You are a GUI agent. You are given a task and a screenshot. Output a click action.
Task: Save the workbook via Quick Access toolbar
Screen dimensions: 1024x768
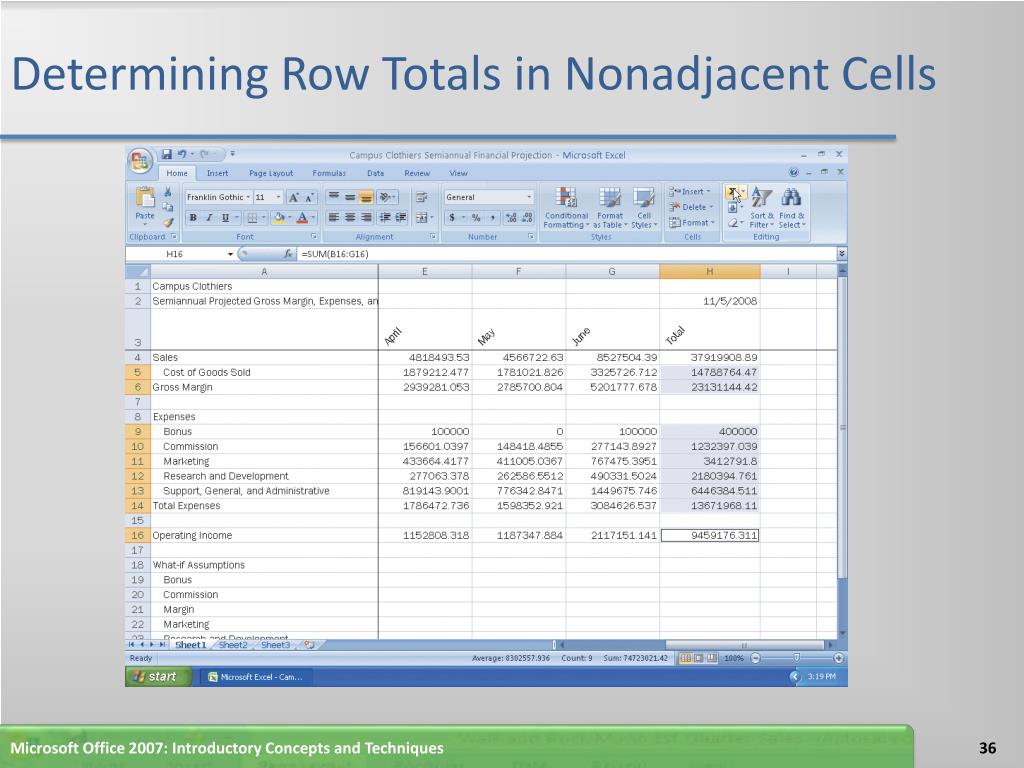(x=167, y=154)
